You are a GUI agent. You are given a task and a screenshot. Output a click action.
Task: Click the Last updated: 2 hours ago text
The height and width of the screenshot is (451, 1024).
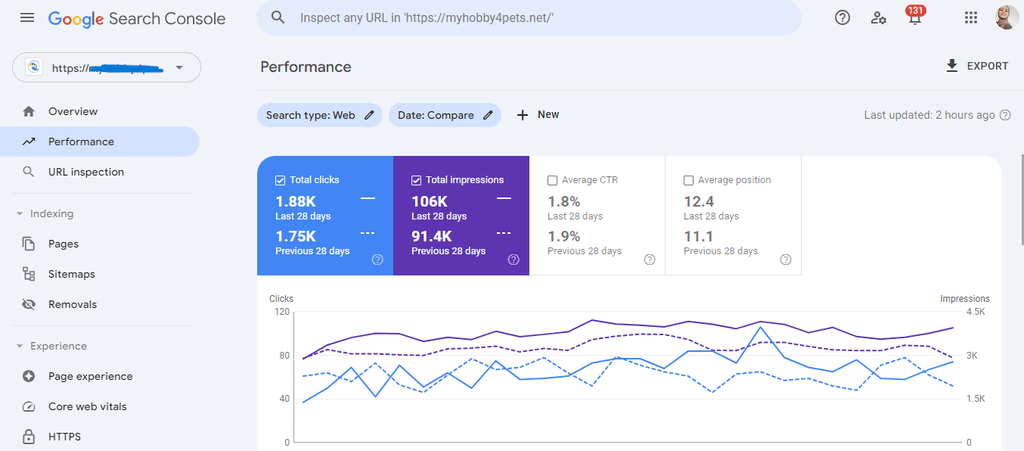pyautogui.click(x=929, y=115)
